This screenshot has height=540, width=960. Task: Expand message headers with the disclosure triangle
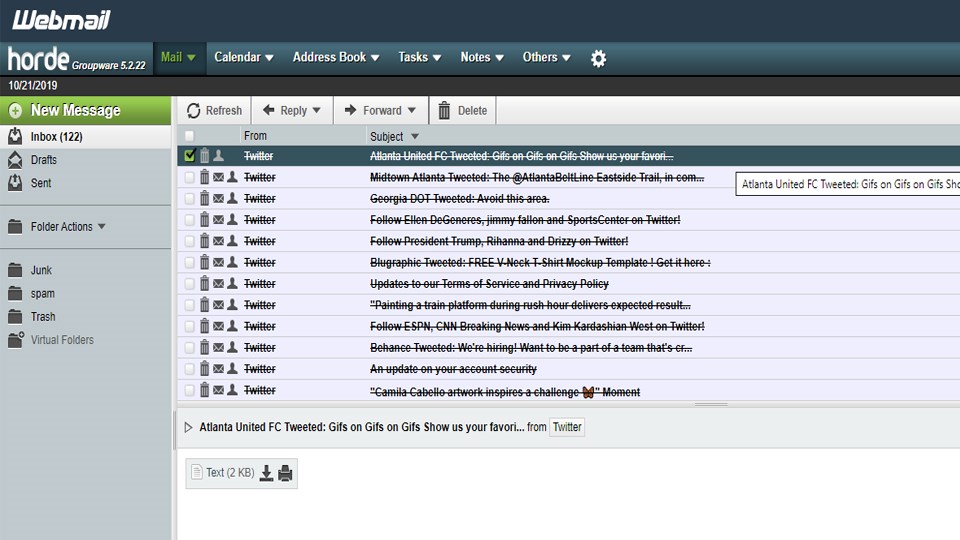click(x=188, y=427)
